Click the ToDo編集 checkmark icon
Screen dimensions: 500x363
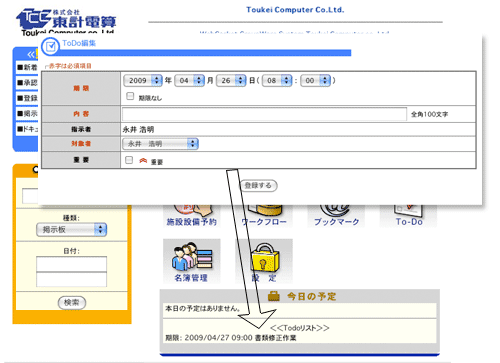(x=51, y=46)
